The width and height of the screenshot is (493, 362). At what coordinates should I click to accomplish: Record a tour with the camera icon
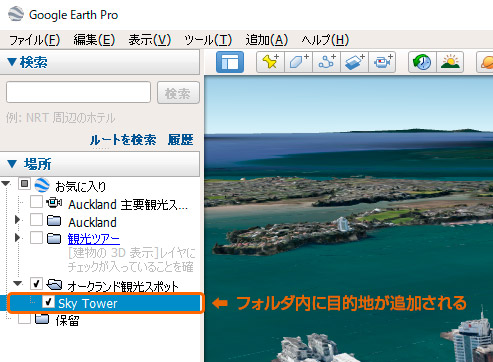[382, 62]
